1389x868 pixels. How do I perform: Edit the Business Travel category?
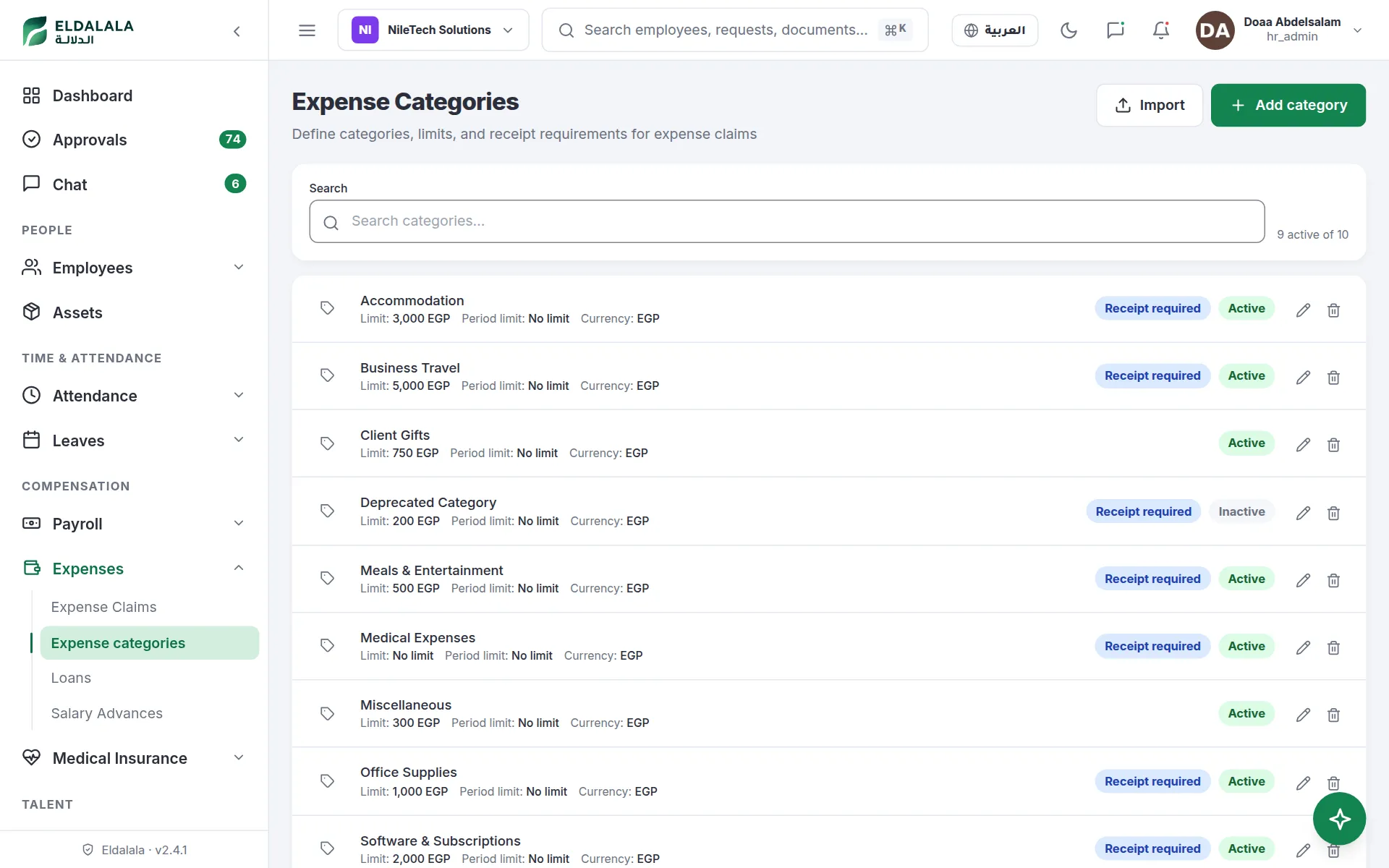(1303, 378)
